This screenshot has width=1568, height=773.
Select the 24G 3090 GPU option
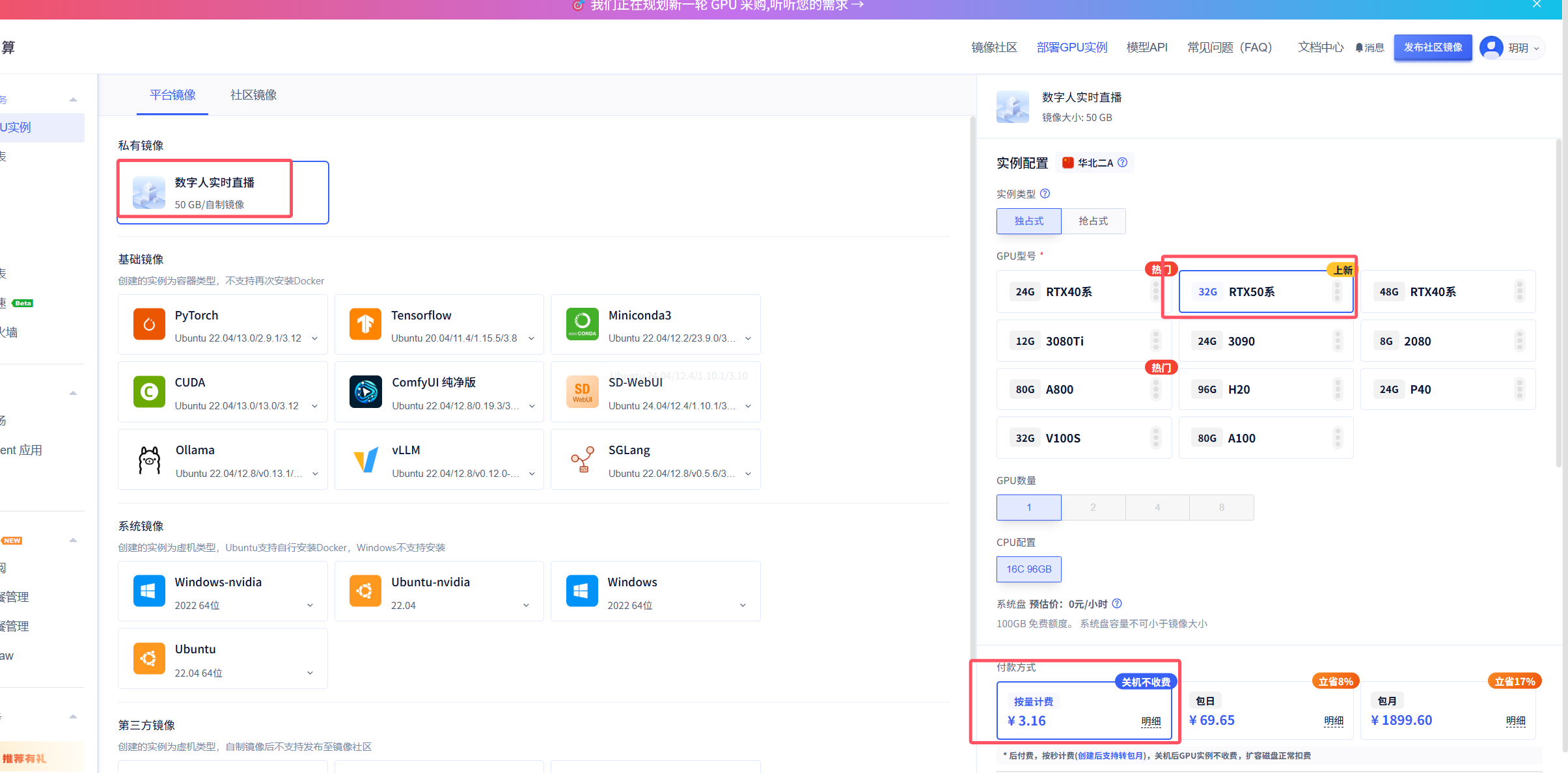point(1266,341)
